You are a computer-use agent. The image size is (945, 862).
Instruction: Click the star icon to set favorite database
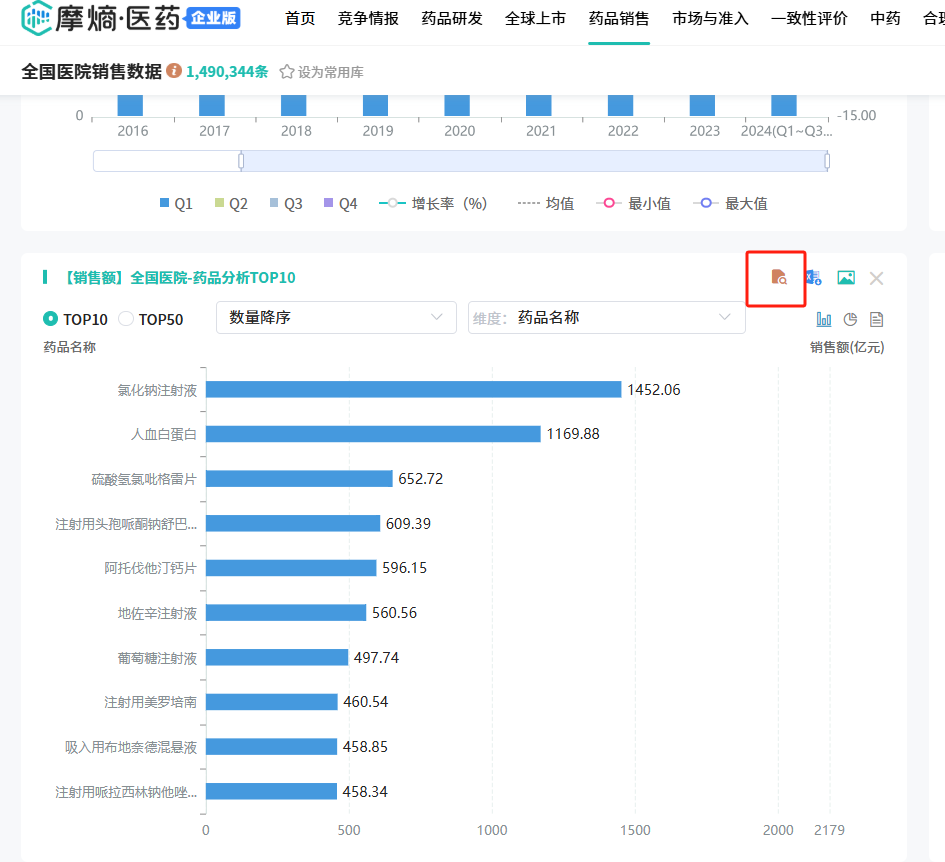(x=287, y=72)
